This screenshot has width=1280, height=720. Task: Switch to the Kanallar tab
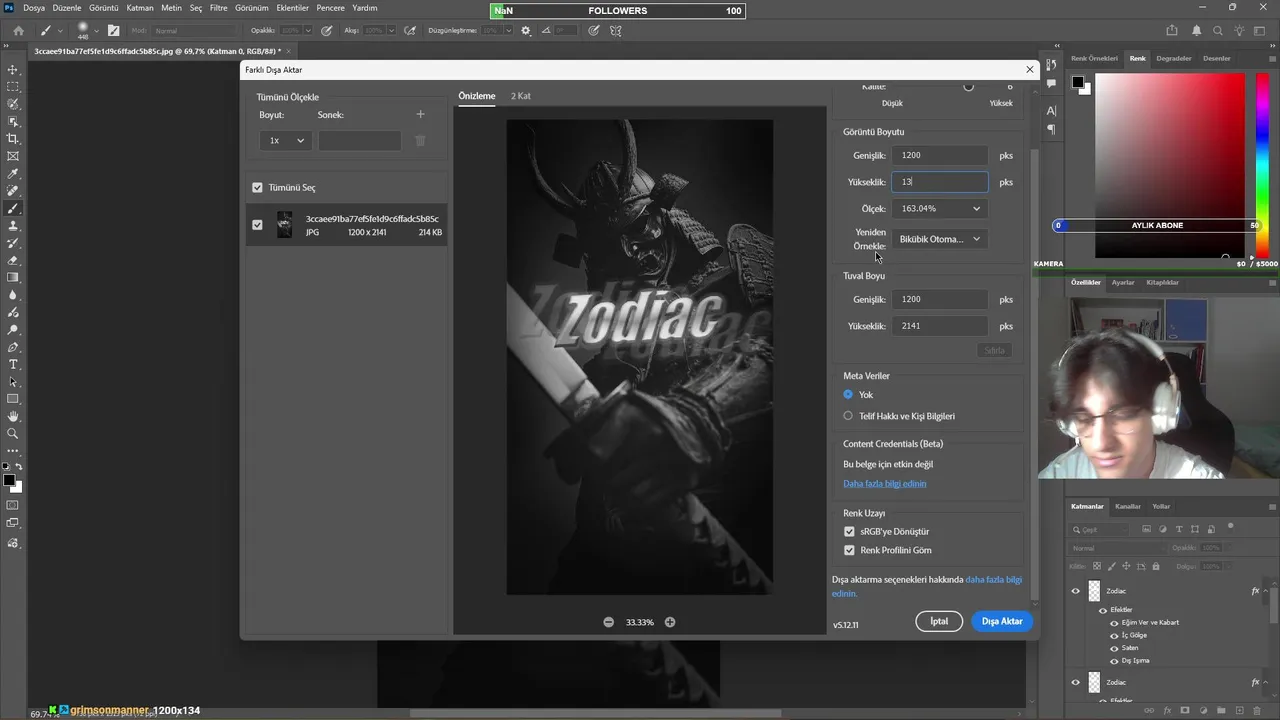tap(1128, 506)
